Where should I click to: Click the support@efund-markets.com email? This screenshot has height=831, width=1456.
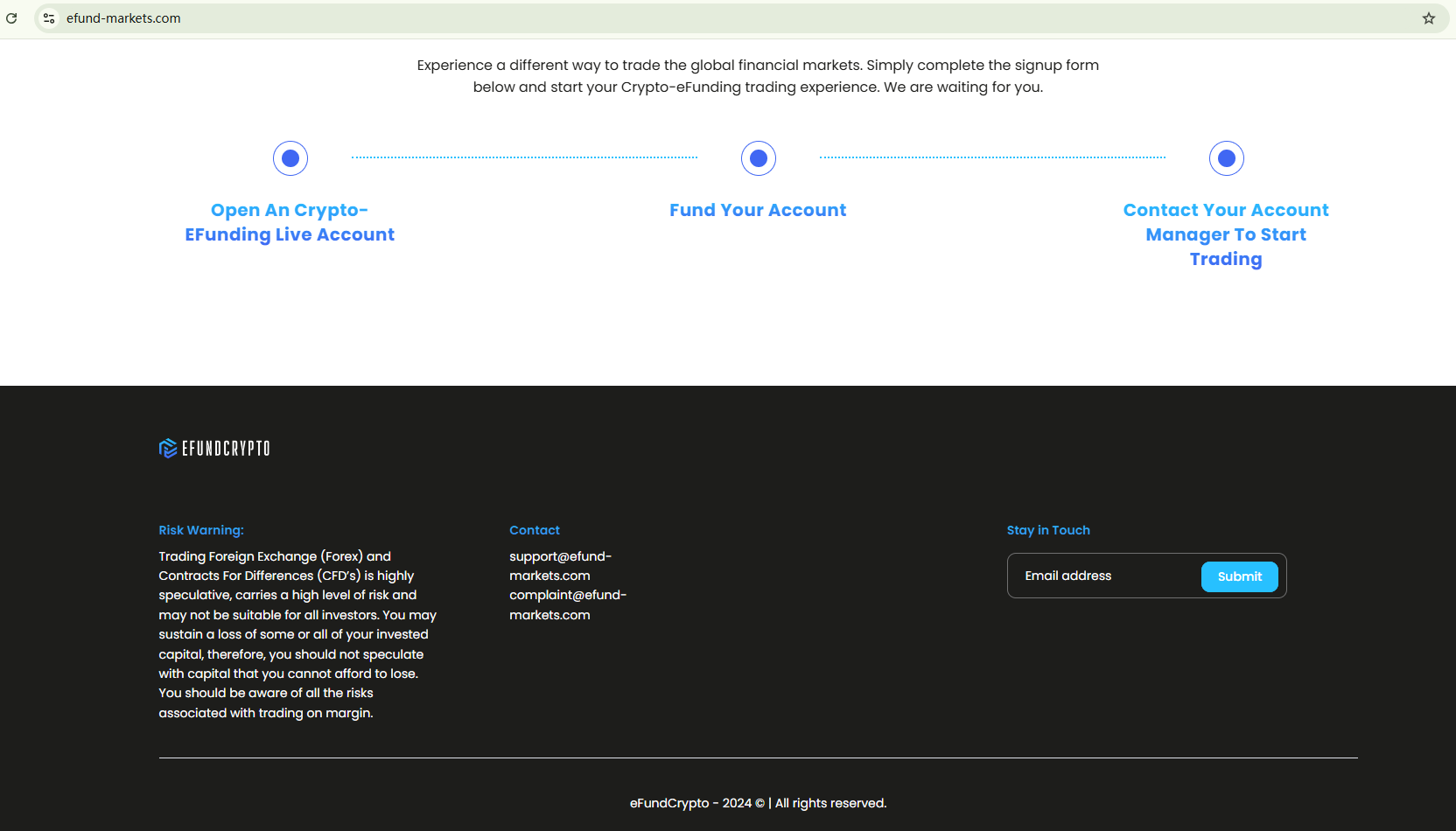click(x=560, y=566)
